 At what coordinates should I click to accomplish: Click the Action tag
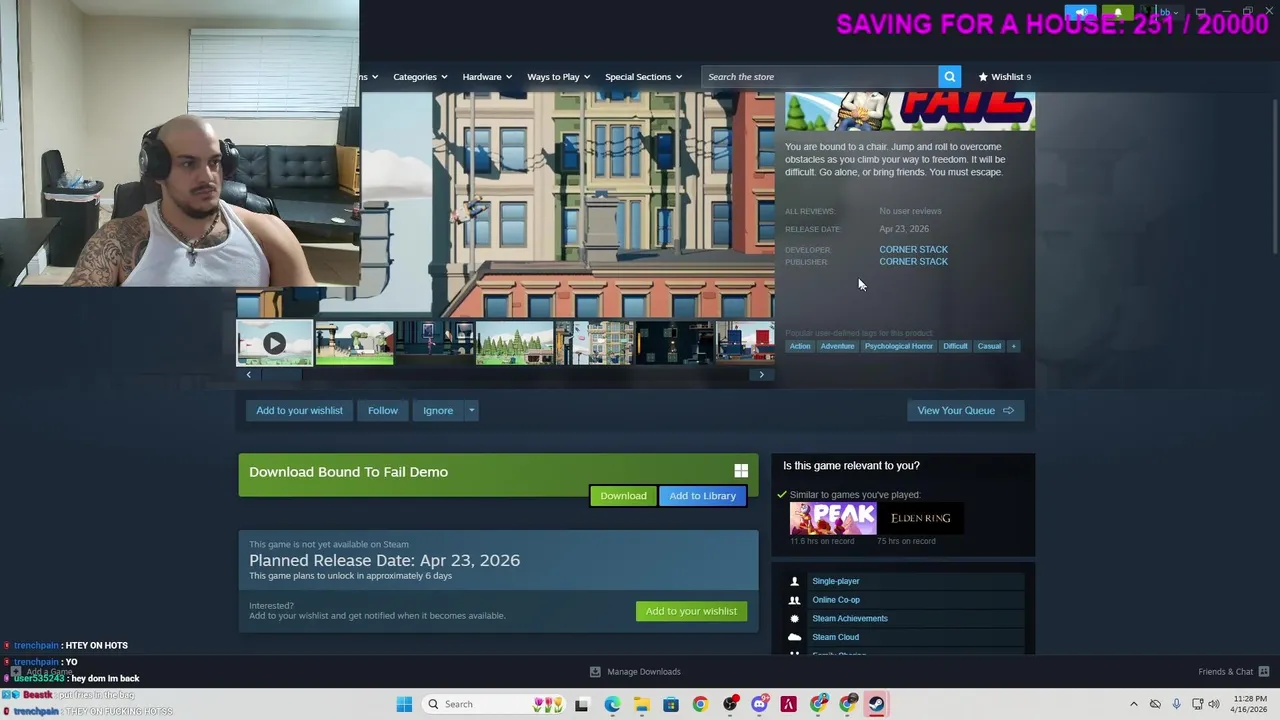click(x=800, y=346)
